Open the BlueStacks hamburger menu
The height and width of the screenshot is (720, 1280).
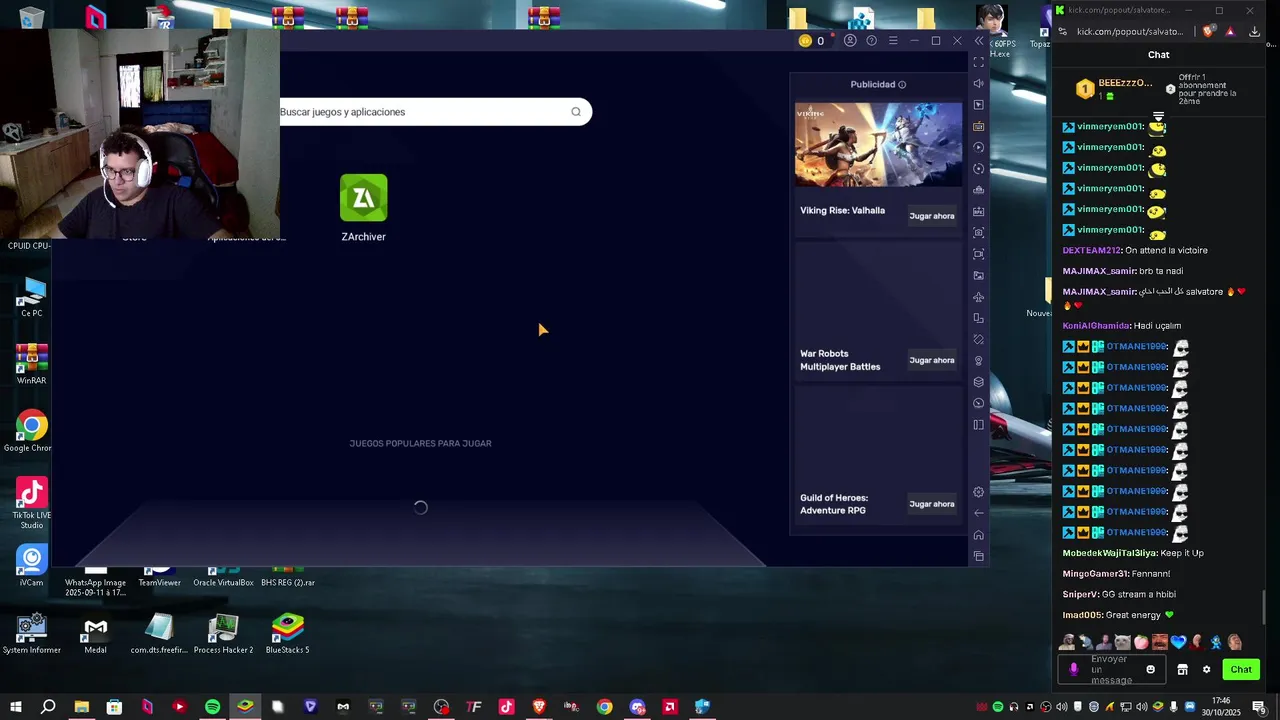click(x=893, y=41)
